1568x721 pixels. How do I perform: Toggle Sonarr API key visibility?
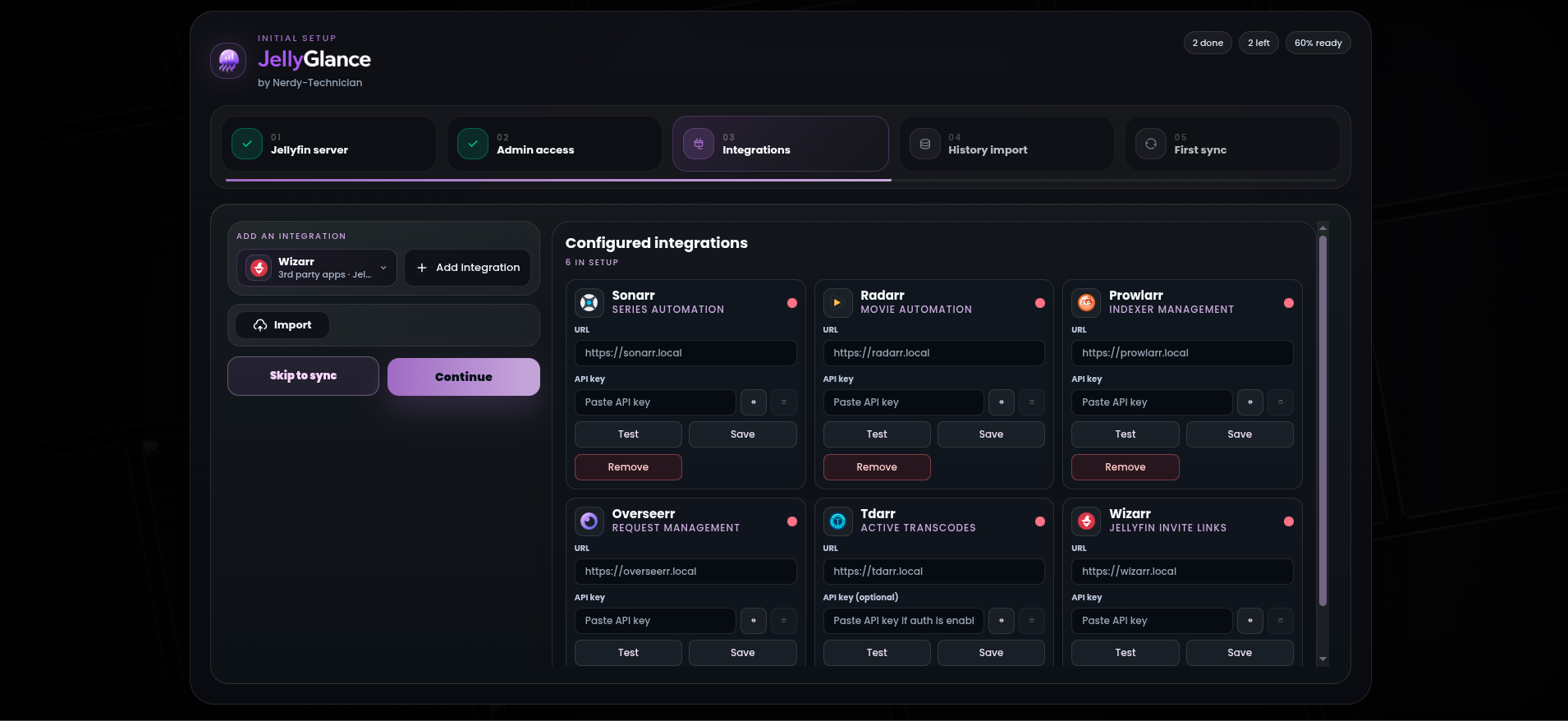(x=754, y=402)
